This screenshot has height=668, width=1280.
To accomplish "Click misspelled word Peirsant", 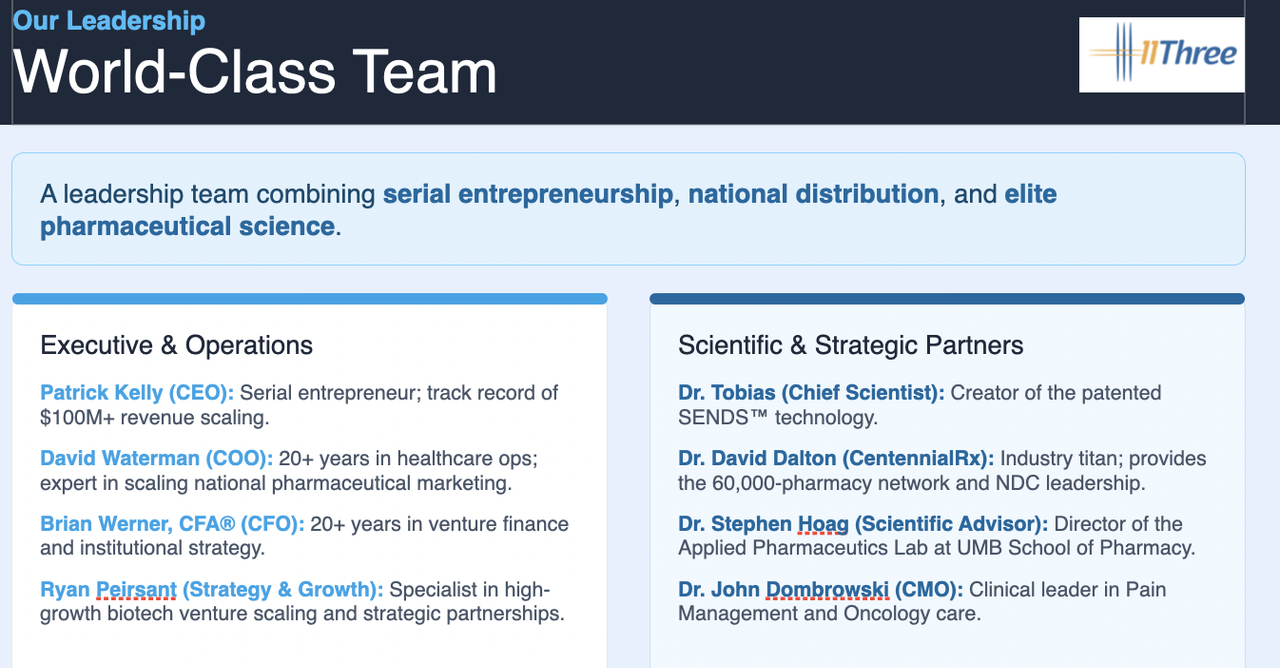I will (x=136, y=590).
